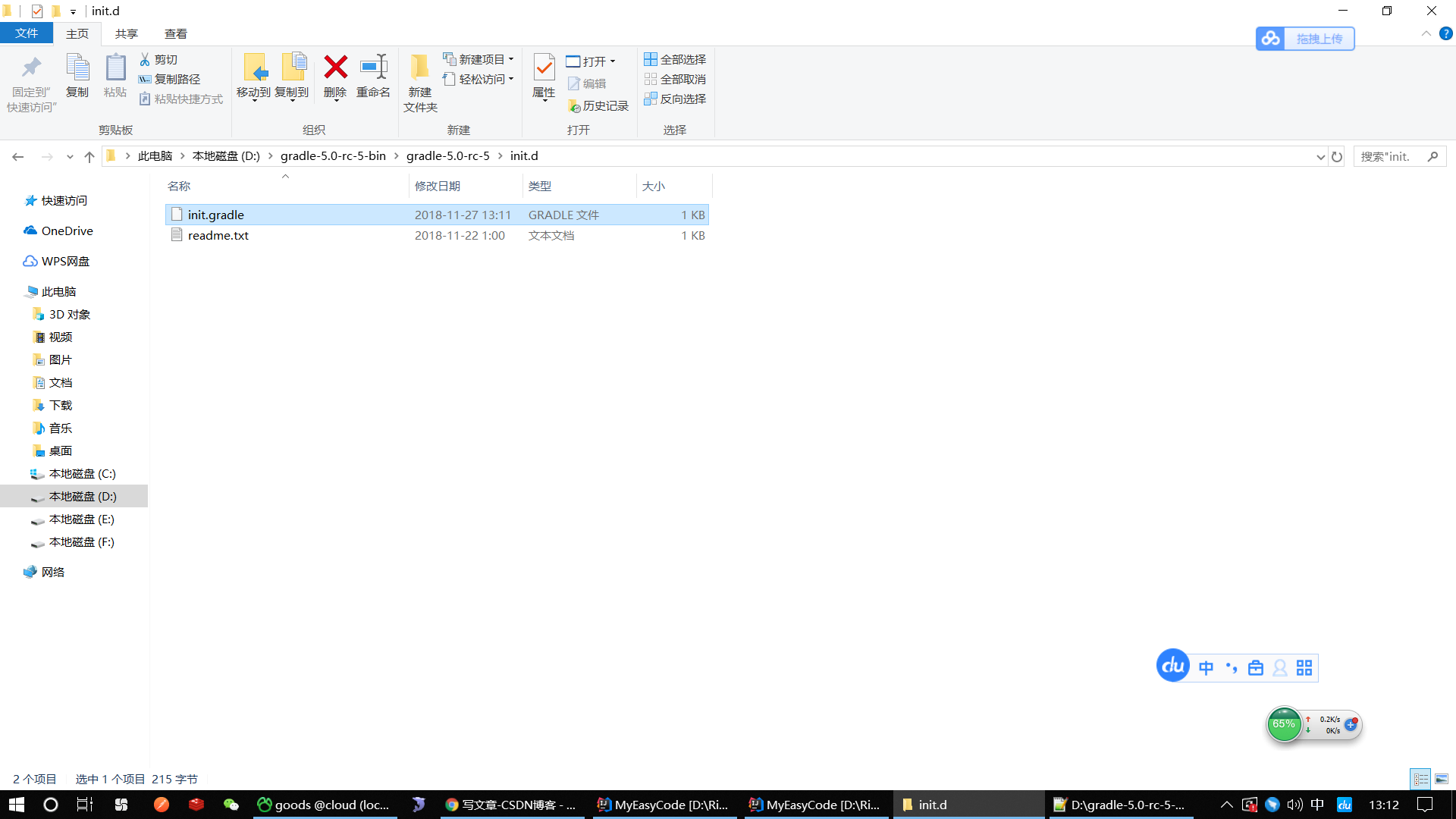Screen dimensions: 1456x819
Task: Click the Cut scissors icon
Action: 145,59
